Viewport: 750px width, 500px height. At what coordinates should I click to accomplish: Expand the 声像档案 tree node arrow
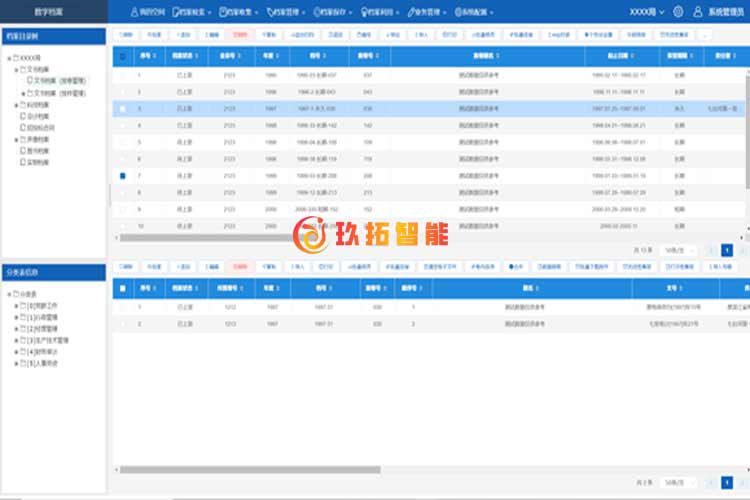click(16, 140)
